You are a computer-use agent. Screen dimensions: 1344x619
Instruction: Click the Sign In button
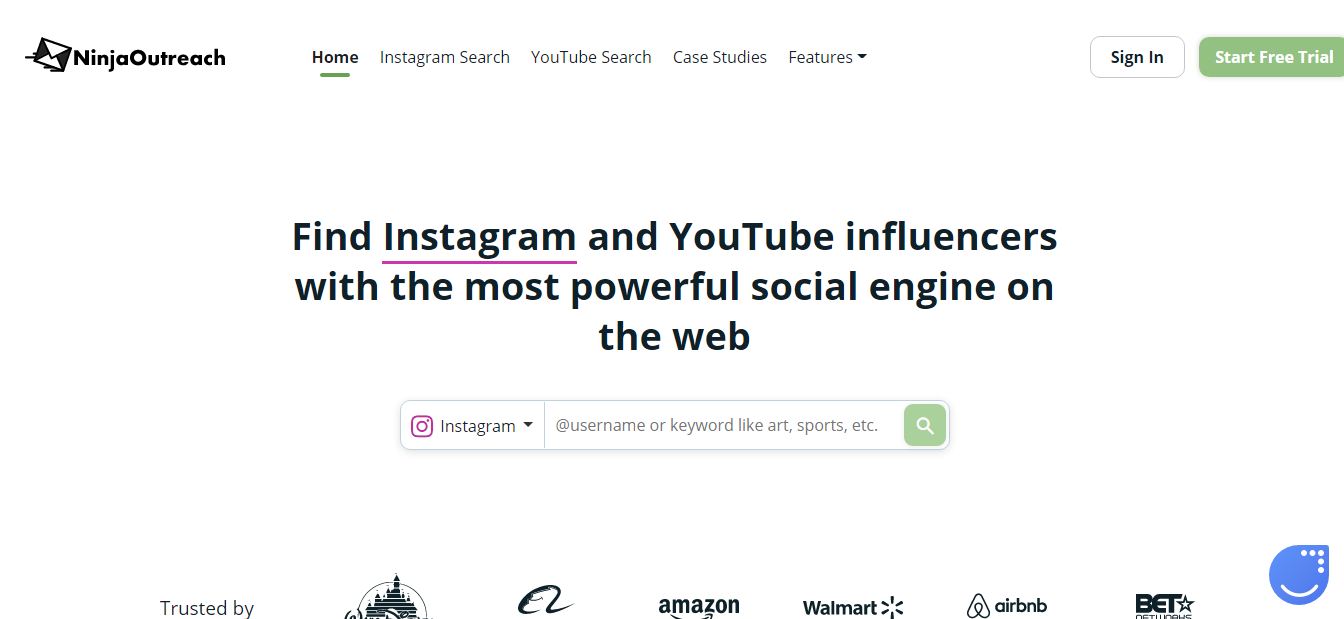click(1137, 57)
